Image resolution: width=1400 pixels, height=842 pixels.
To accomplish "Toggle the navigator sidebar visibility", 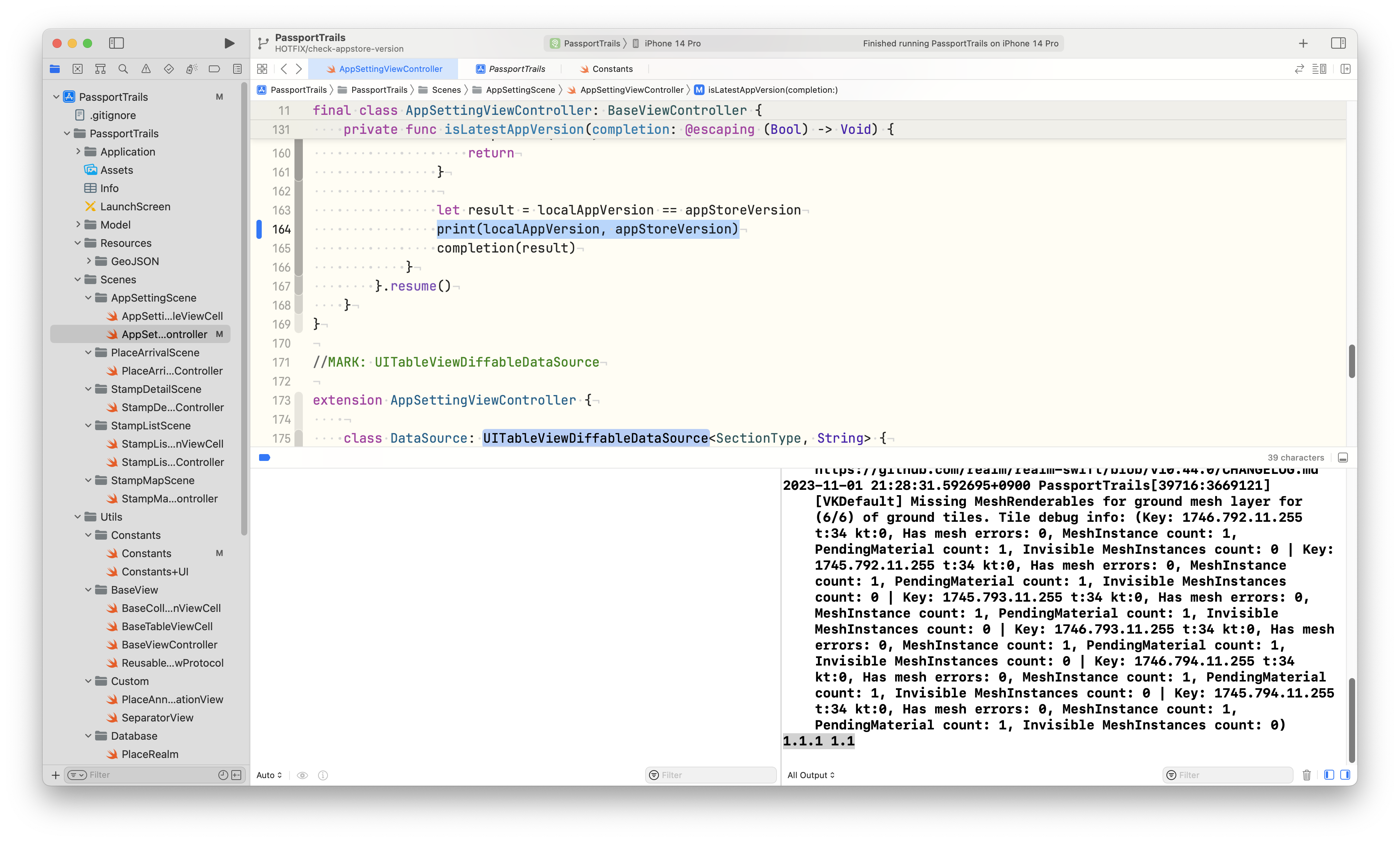I will [116, 43].
